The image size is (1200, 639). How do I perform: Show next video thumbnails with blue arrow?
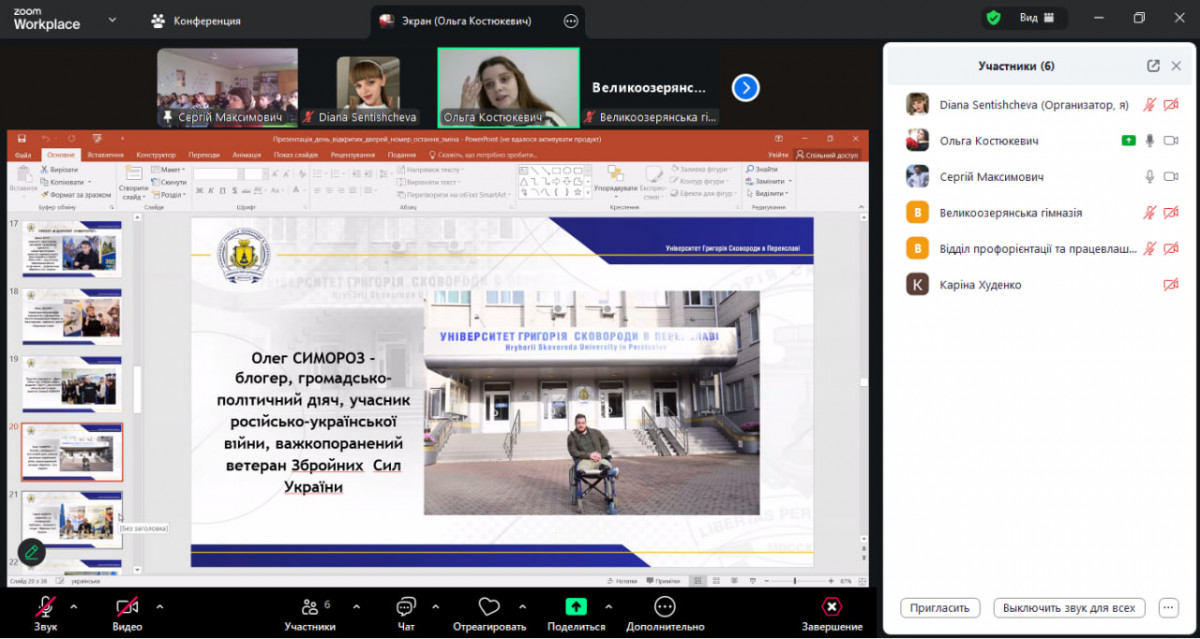click(745, 88)
